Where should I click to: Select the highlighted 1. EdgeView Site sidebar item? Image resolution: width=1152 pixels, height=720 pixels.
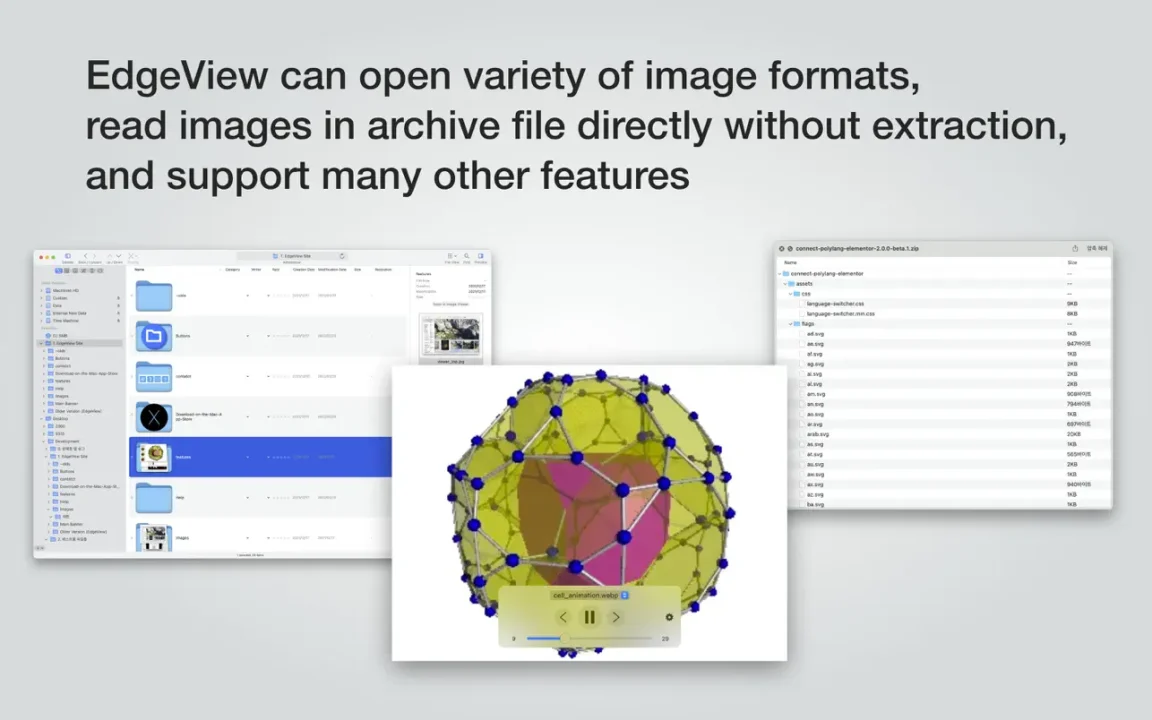[80, 343]
